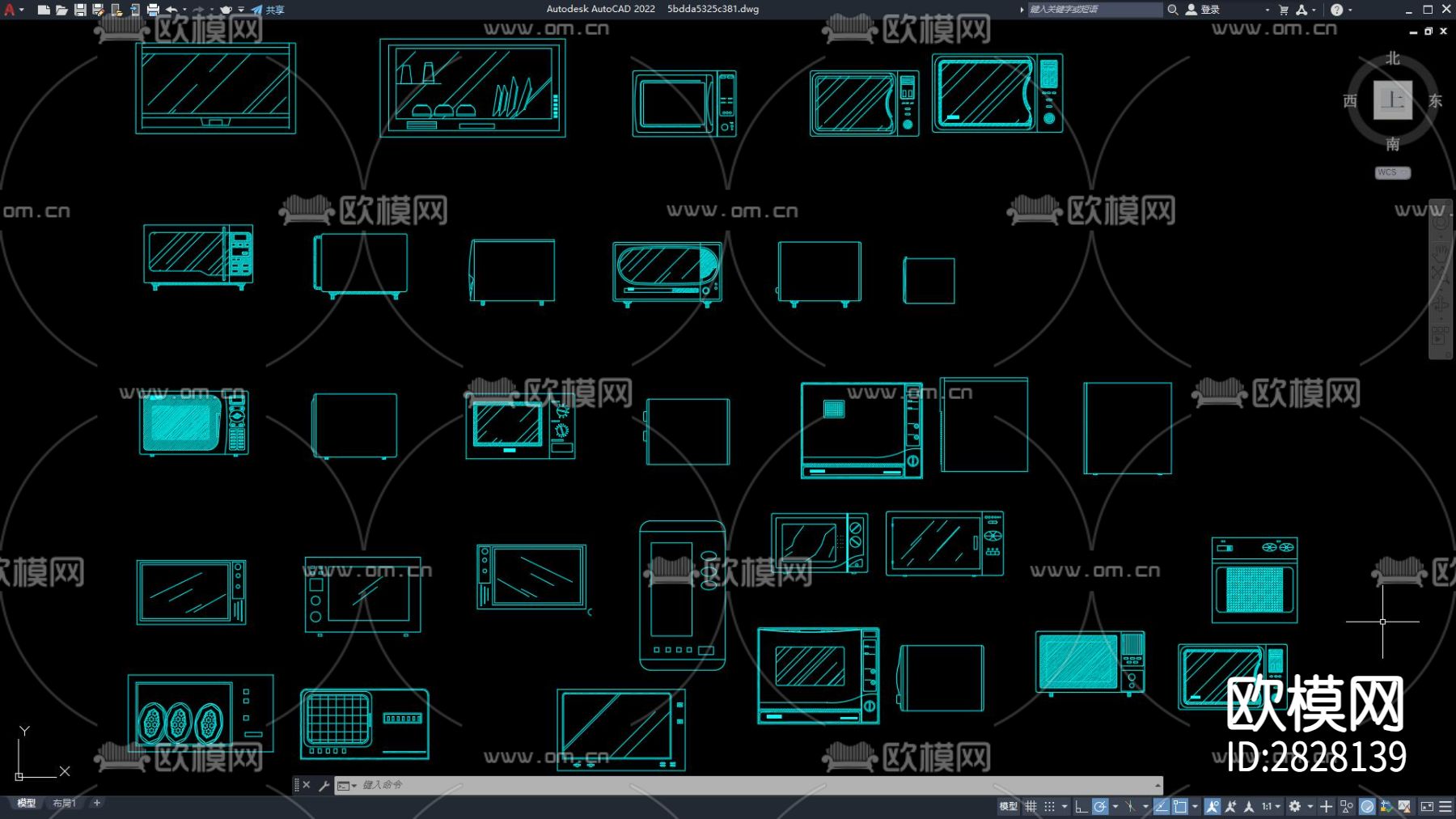
Task: Add a new layout with plus tab
Action: pos(97,804)
